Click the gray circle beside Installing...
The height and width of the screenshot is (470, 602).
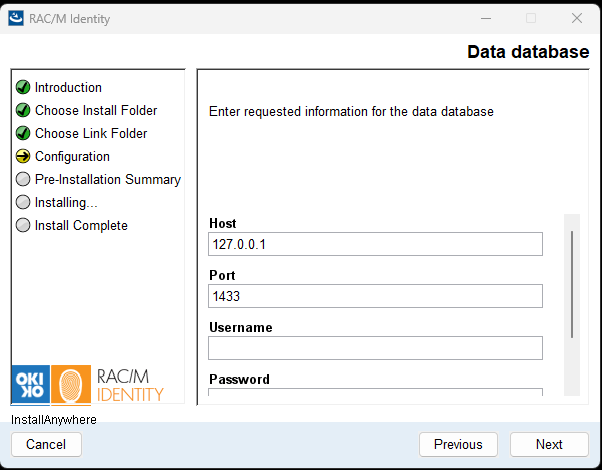tap(23, 203)
